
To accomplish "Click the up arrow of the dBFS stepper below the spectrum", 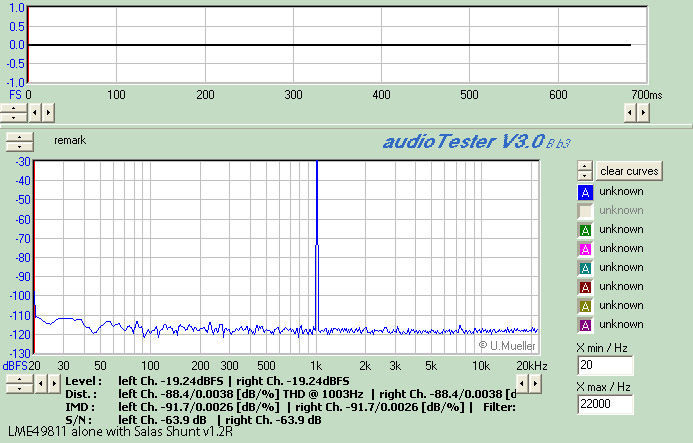I will [19, 379].
